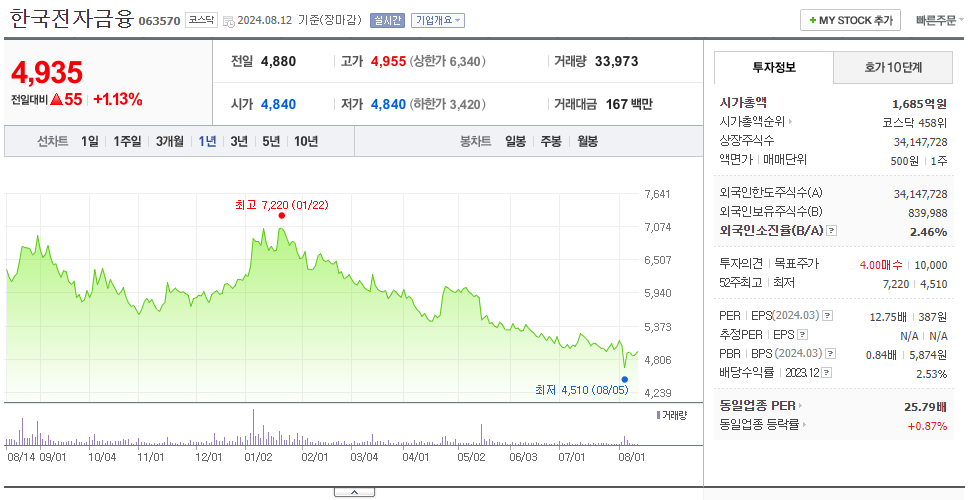The image size is (968, 500).
Task: Click the purple 거래량 legend marker
Action: 658,415
